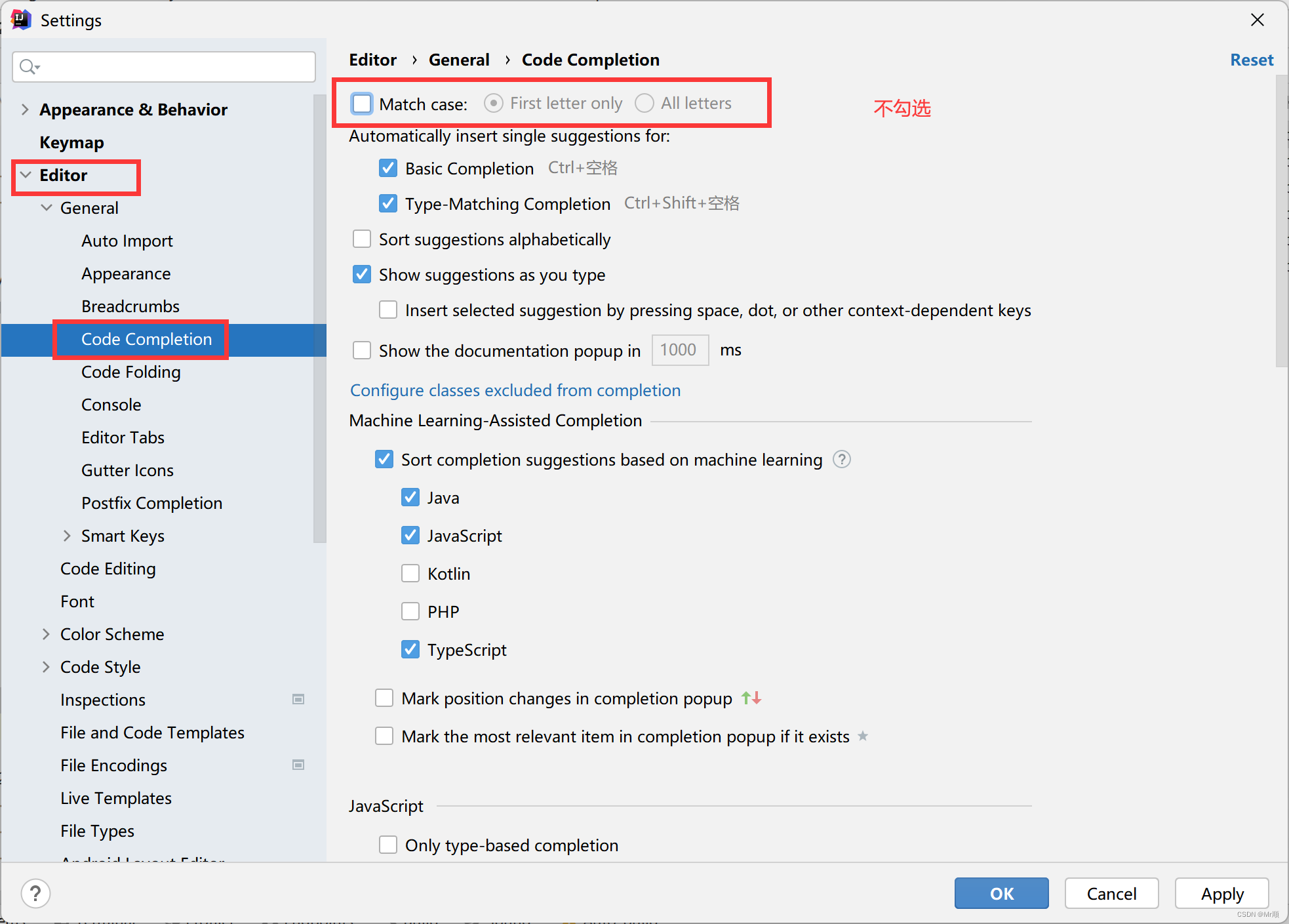Screen dimensions: 1289x924
Task: Expand the Color Scheme node
Action: tap(46, 634)
